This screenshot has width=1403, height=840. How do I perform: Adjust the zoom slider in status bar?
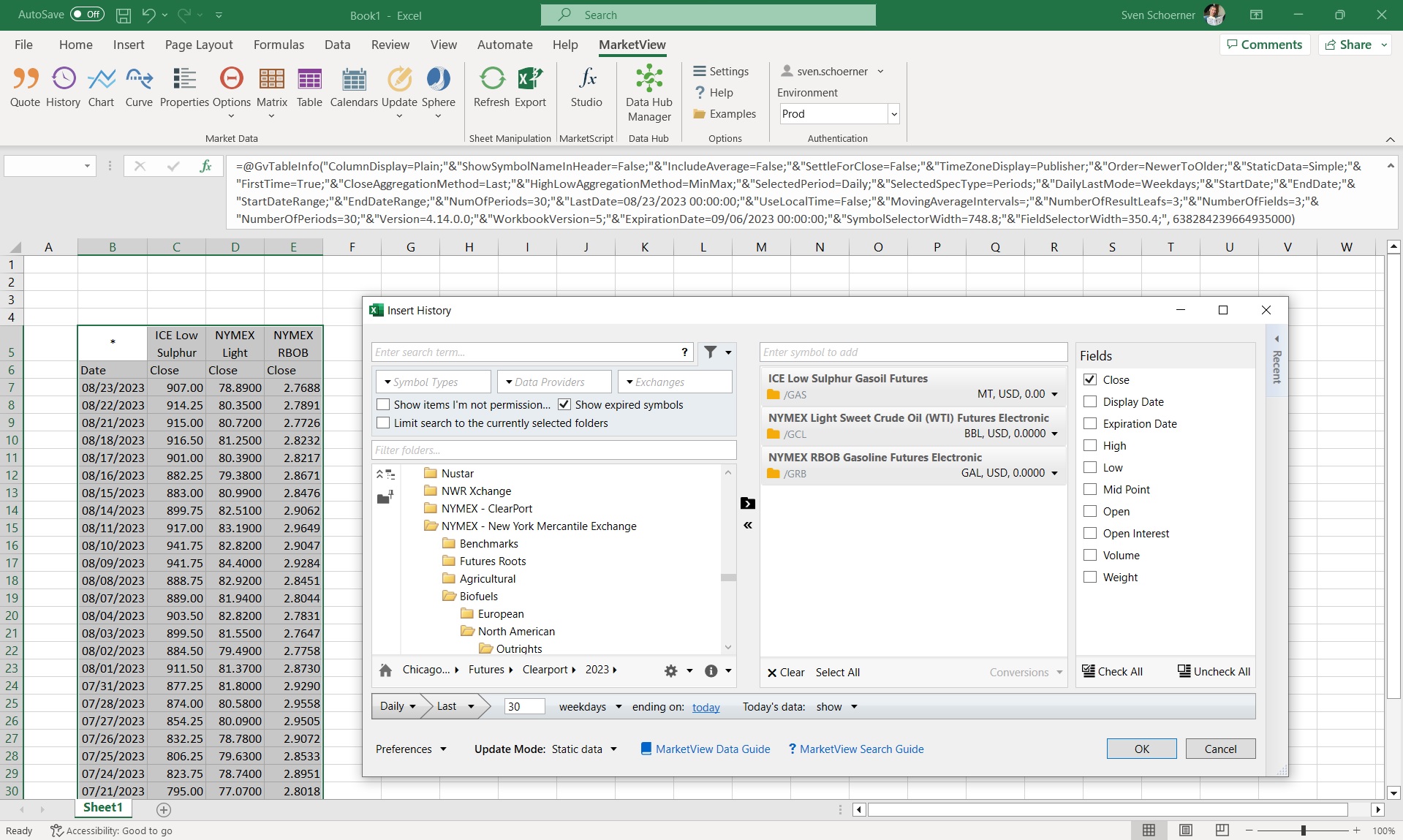(1303, 830)
